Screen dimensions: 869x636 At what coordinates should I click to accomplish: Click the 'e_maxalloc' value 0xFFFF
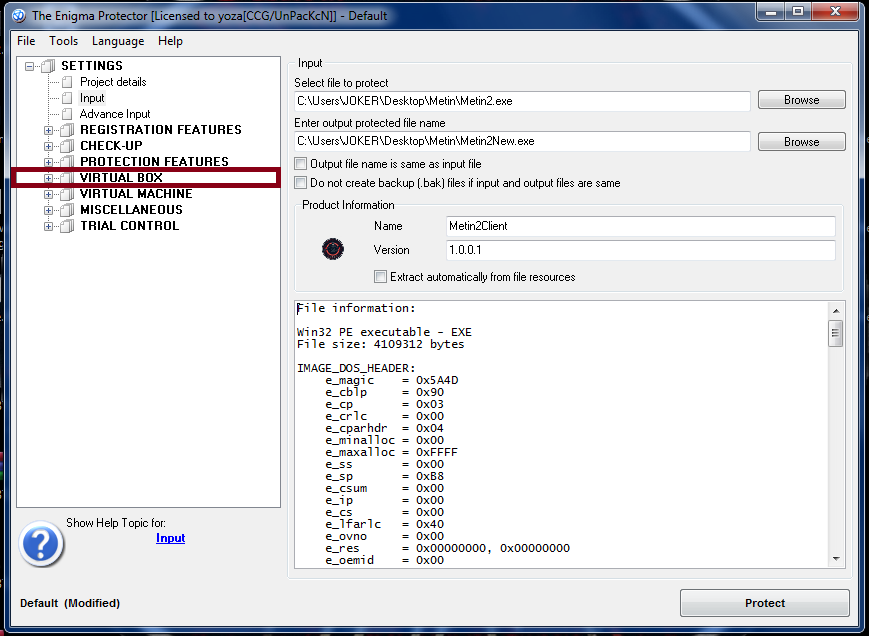pos(437,452)
